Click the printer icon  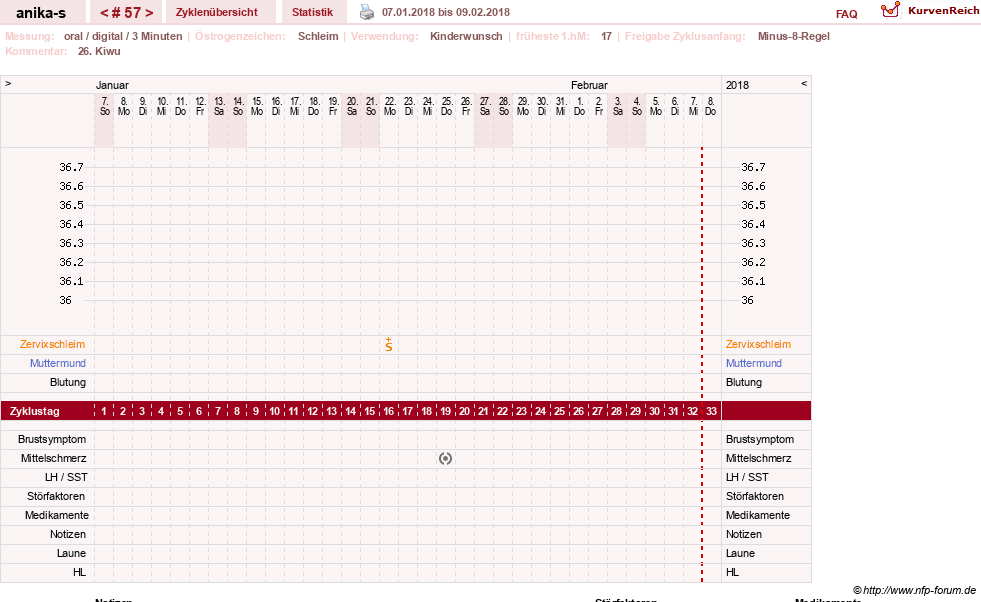pos(367,12)
